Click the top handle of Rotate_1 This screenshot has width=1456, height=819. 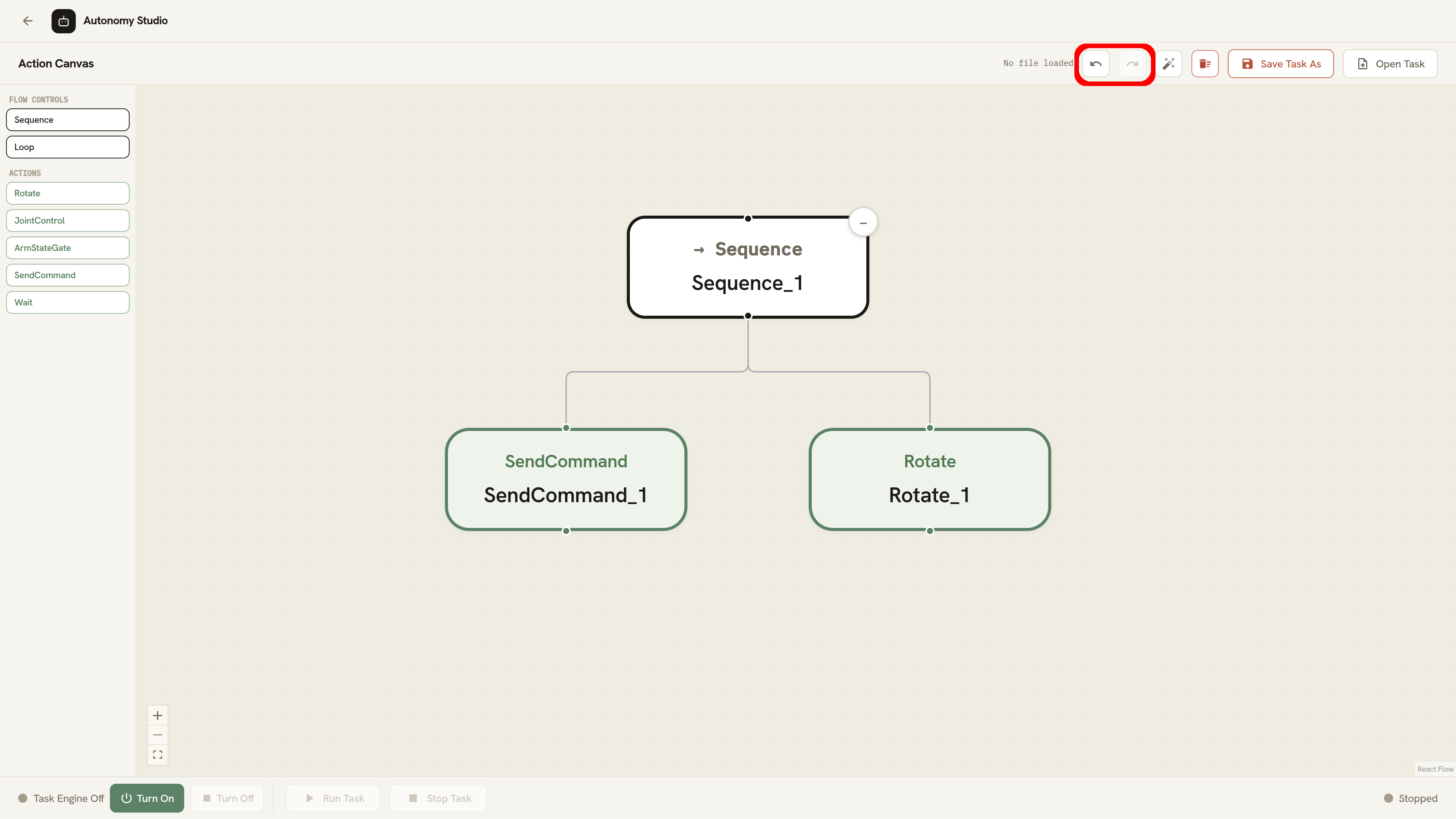pyautogui.click(x=930, y=428)
